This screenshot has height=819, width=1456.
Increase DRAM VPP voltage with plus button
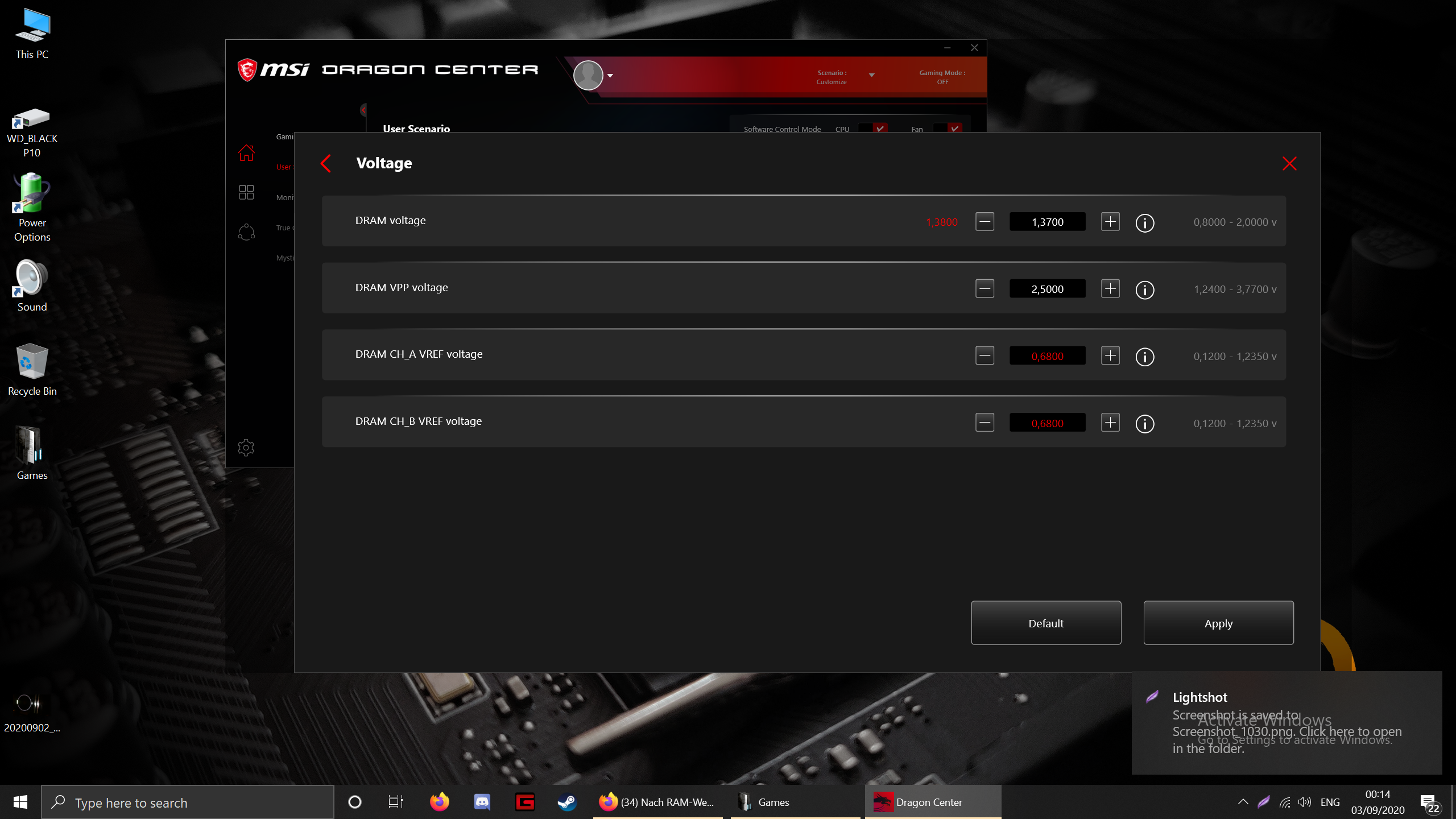[x=1110, y=288]
